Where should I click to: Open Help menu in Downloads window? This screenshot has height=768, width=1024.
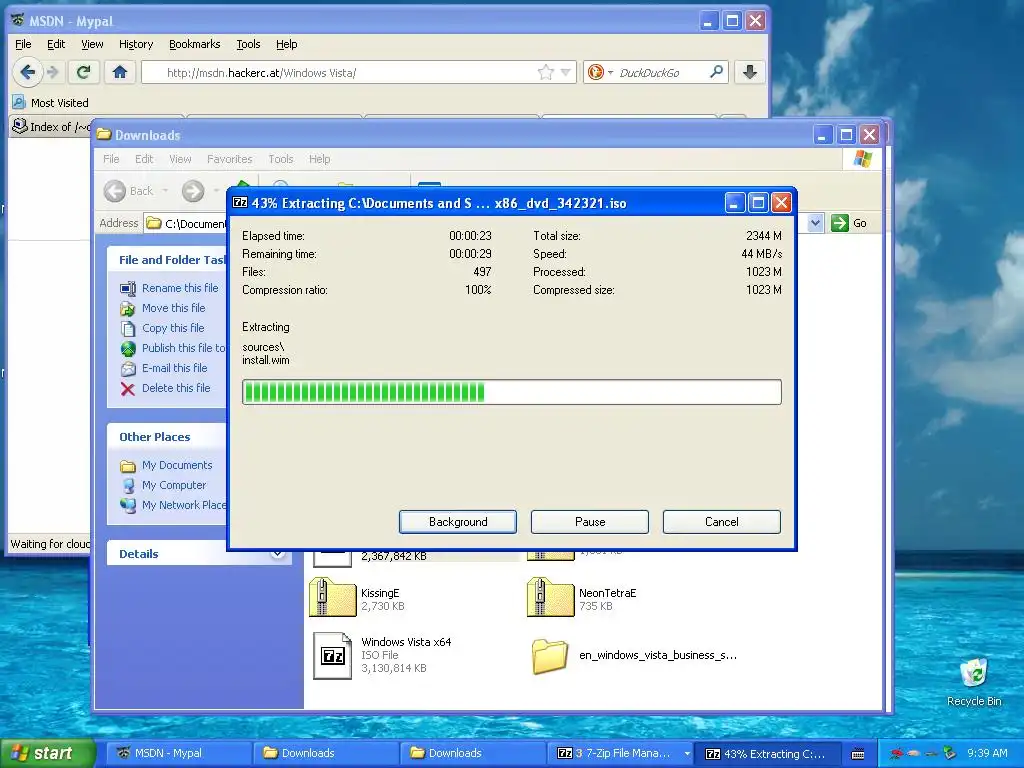pos(319,159)
